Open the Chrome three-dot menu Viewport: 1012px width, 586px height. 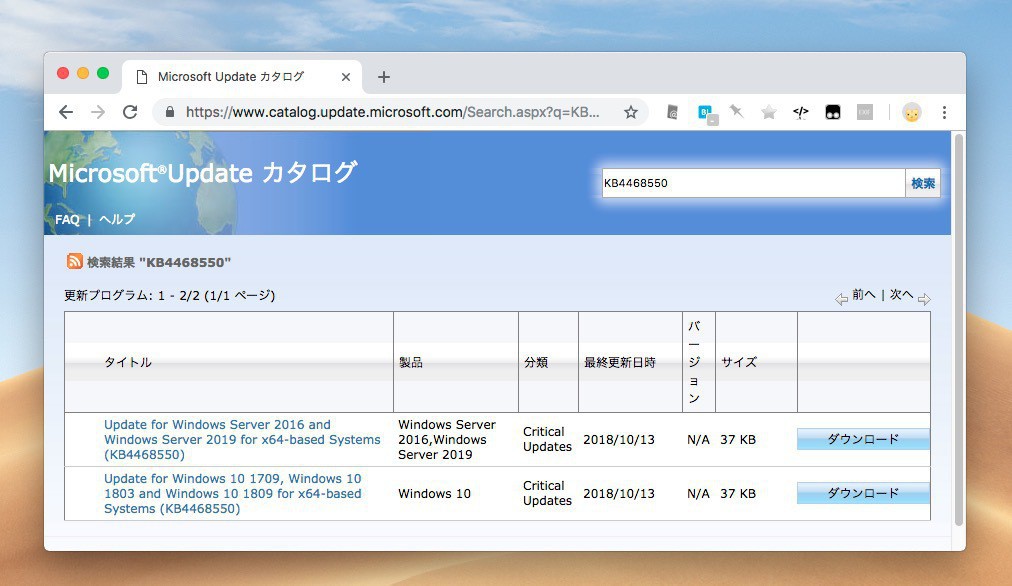(x=944, y=113)
